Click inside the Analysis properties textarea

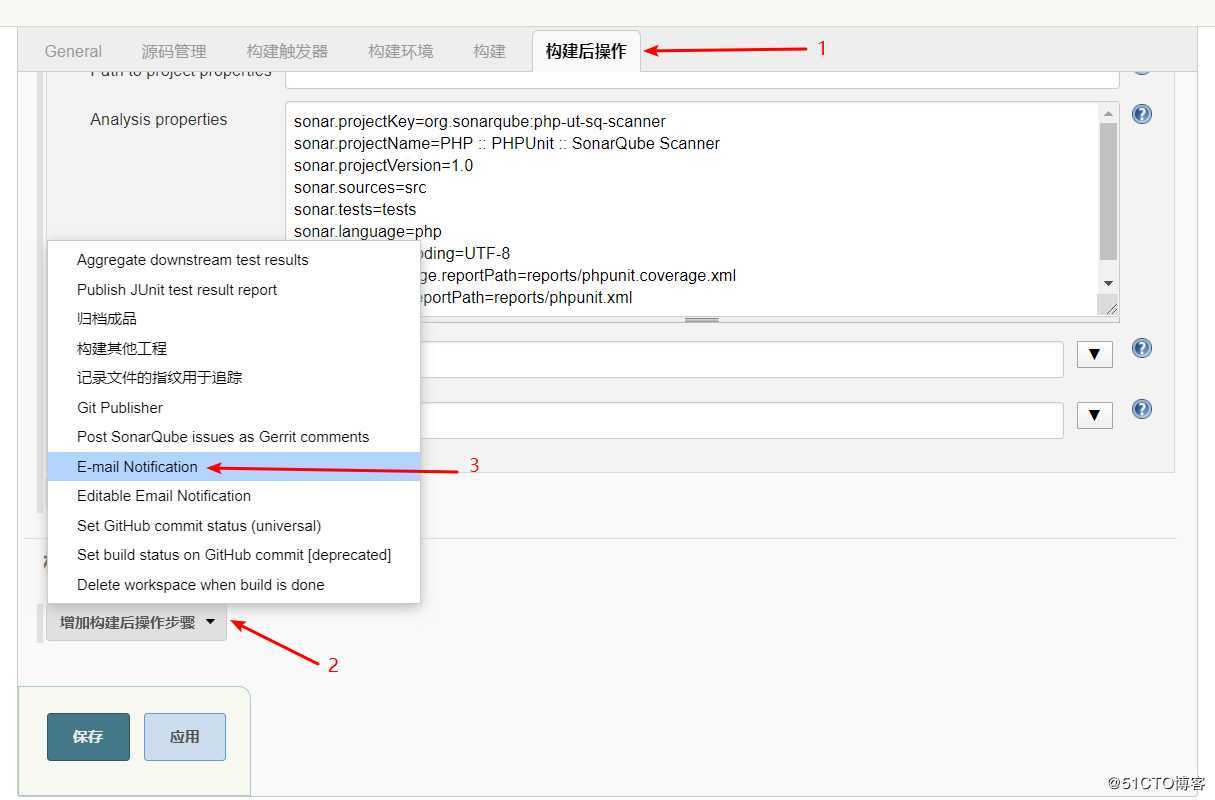click(701, 209)
